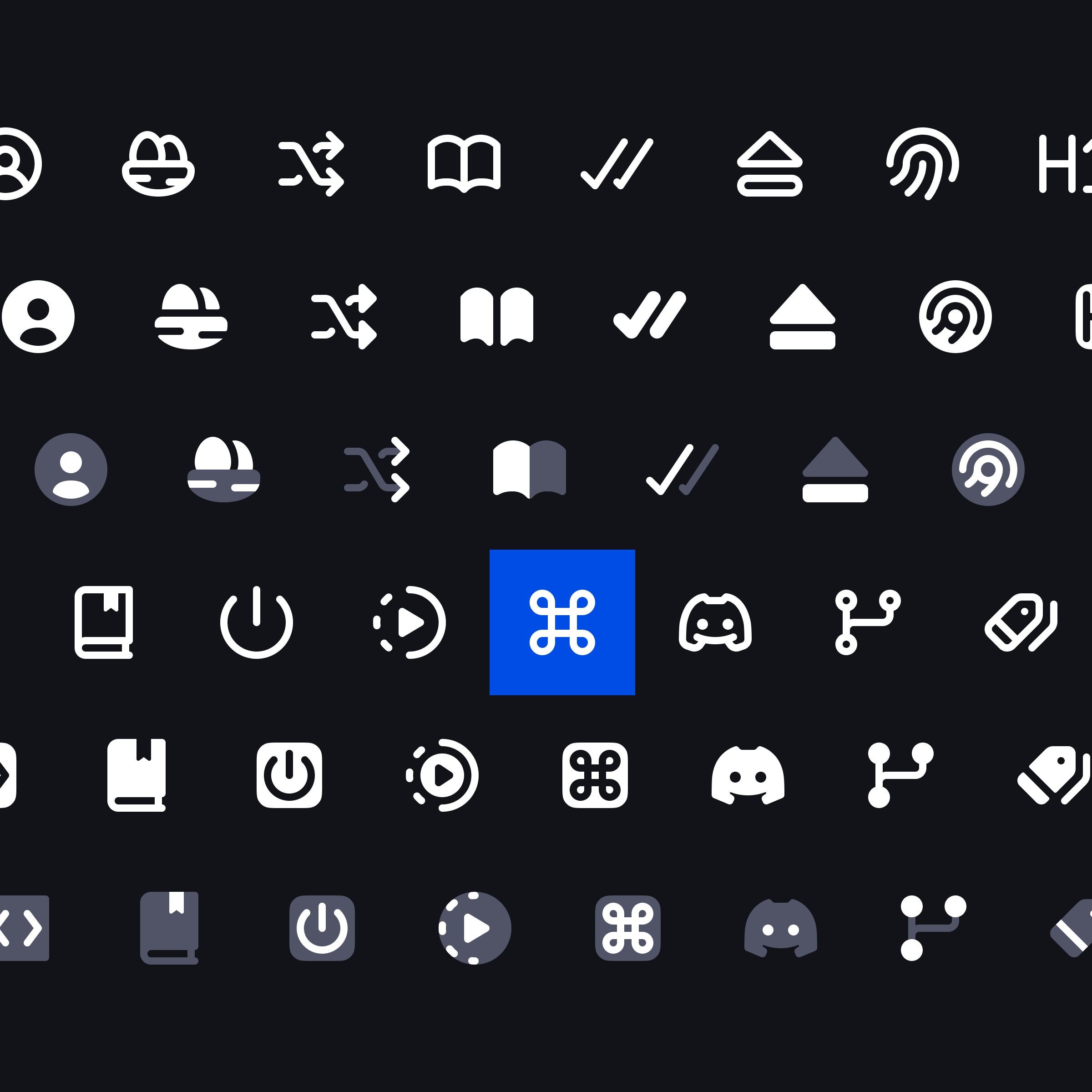Viewport: 1092px width, 1092px height.
Task: Click the solid bold double checkmark icon
Action: pyautogui.click(x=650, y=317)
